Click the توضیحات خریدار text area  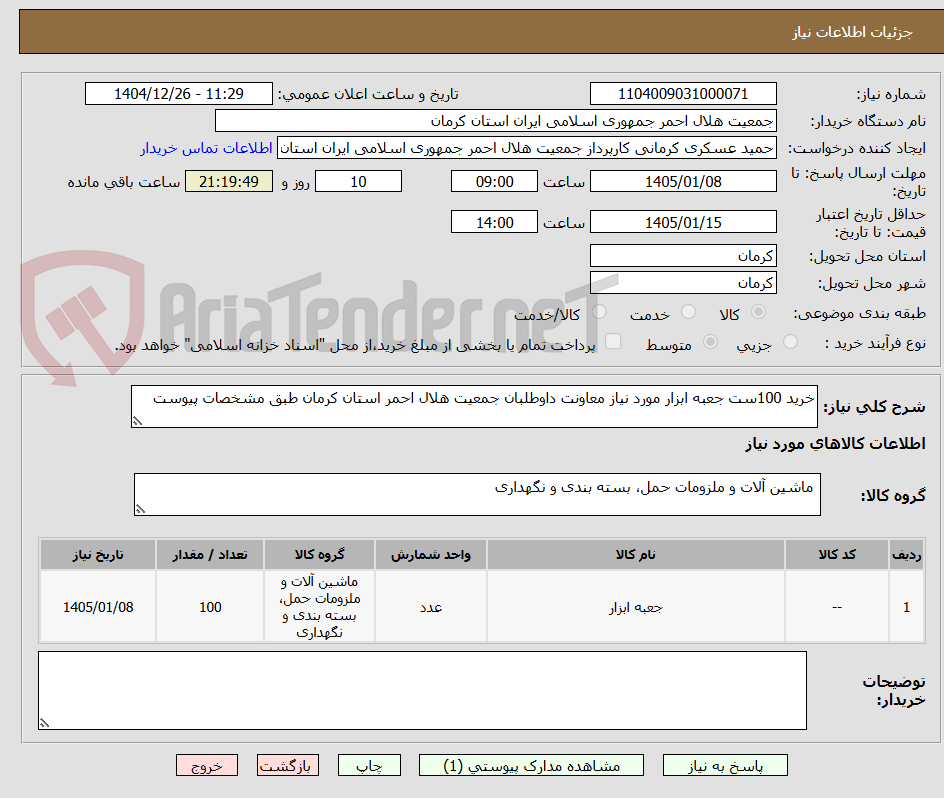point(422,690)
